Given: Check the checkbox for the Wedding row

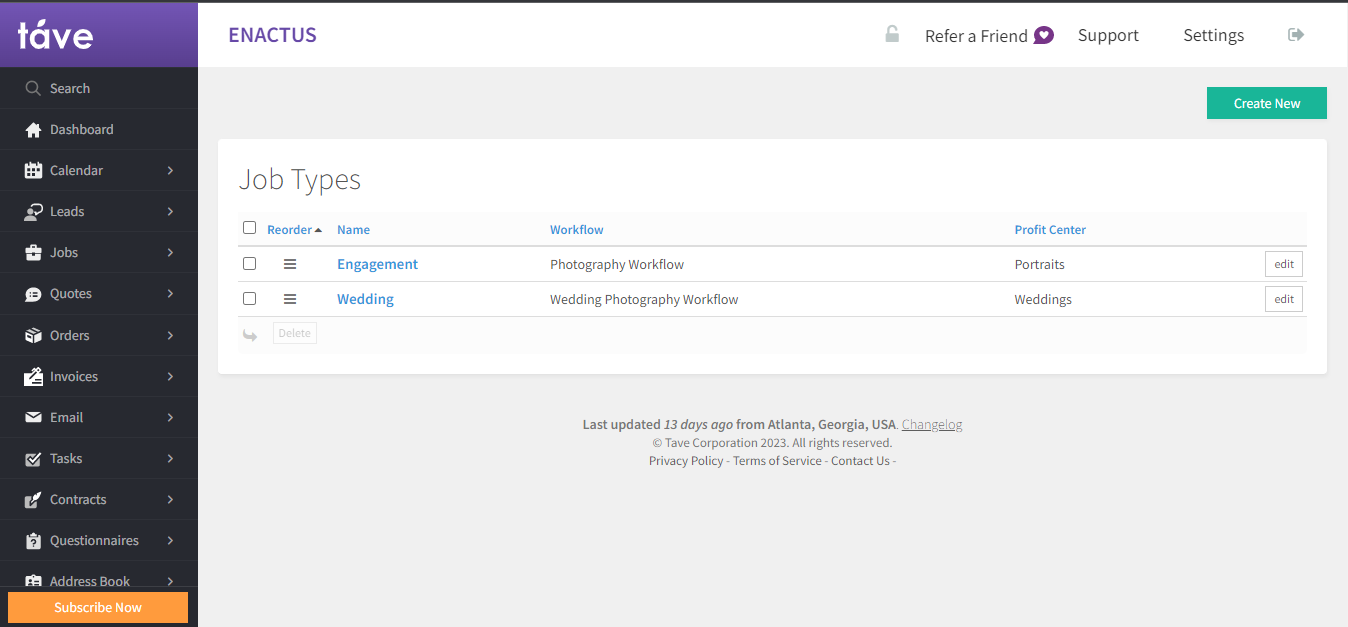Looking at the screenshot, I should pos(249,298).
